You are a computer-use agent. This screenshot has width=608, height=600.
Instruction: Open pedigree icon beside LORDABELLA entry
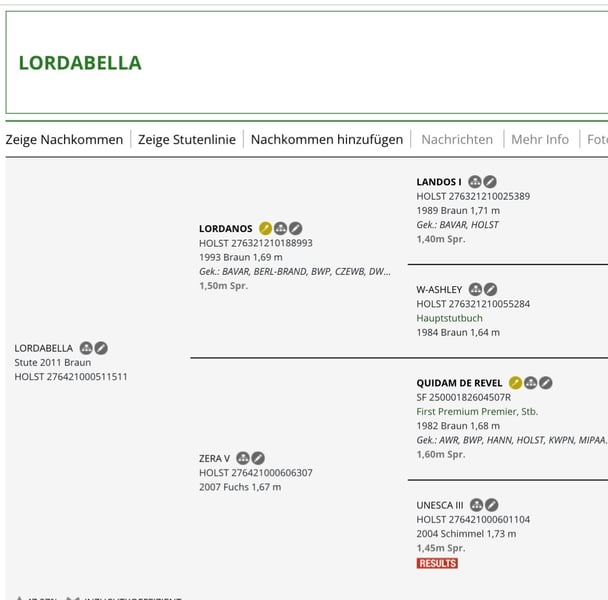point(86,348)
